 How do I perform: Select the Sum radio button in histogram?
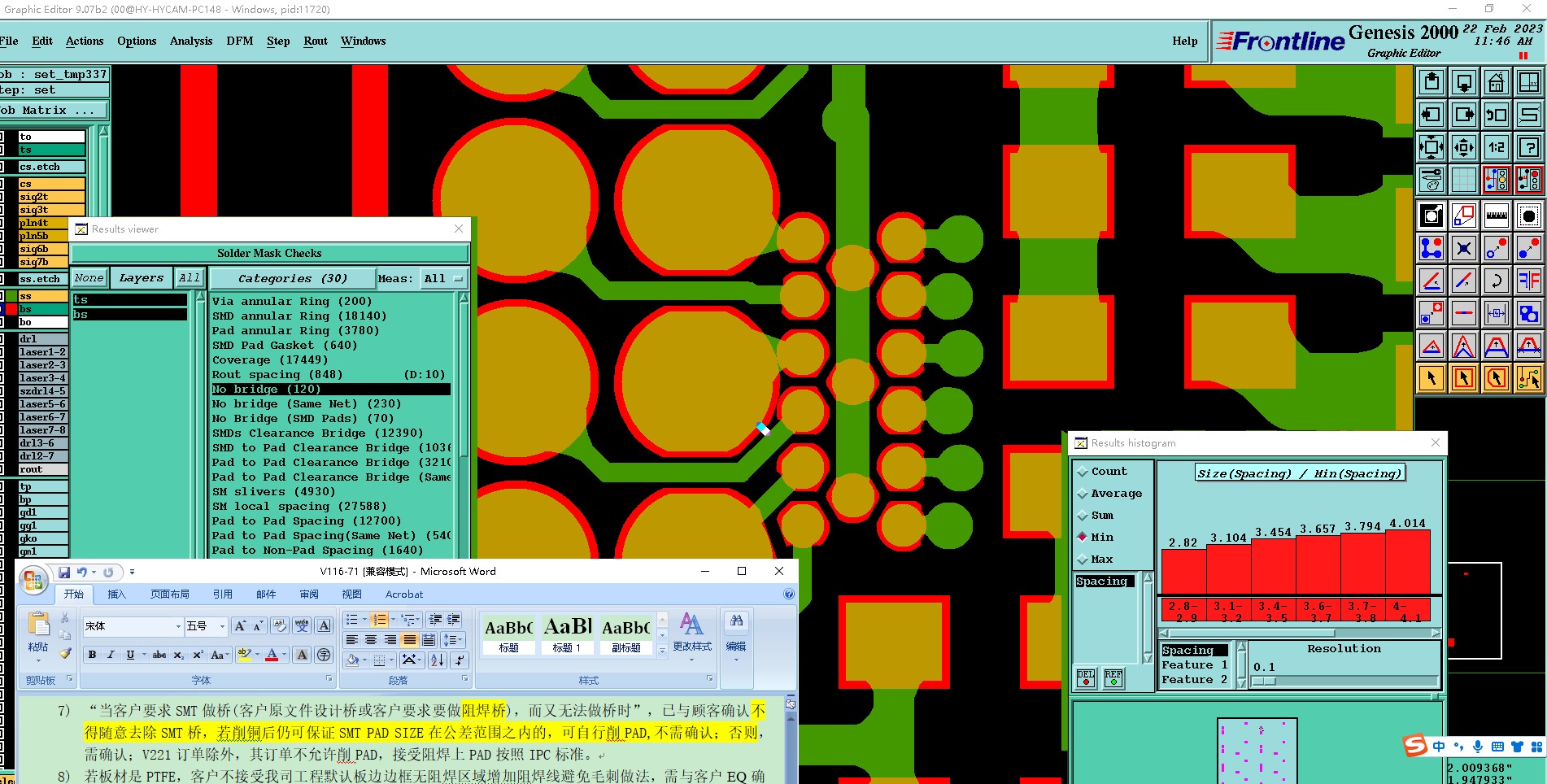(1083, 516)
